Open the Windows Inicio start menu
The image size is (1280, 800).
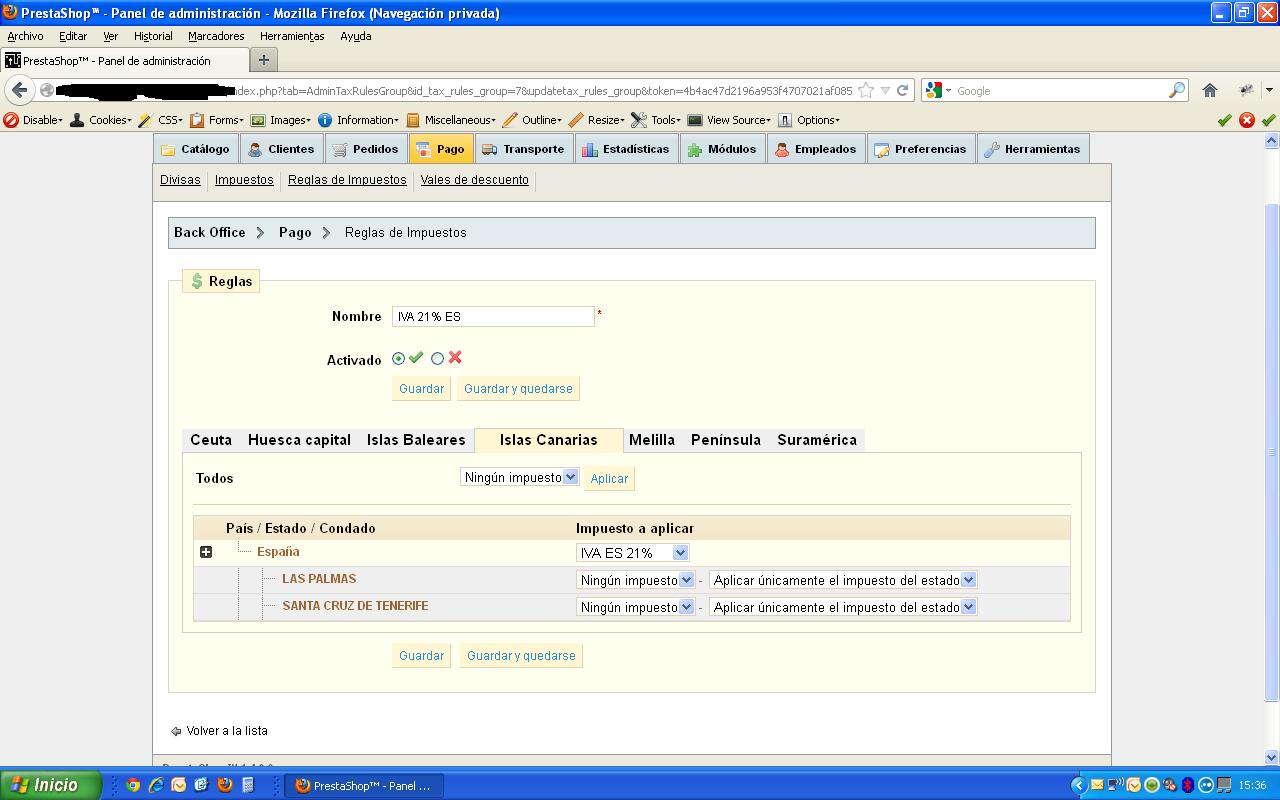point(49,785)
